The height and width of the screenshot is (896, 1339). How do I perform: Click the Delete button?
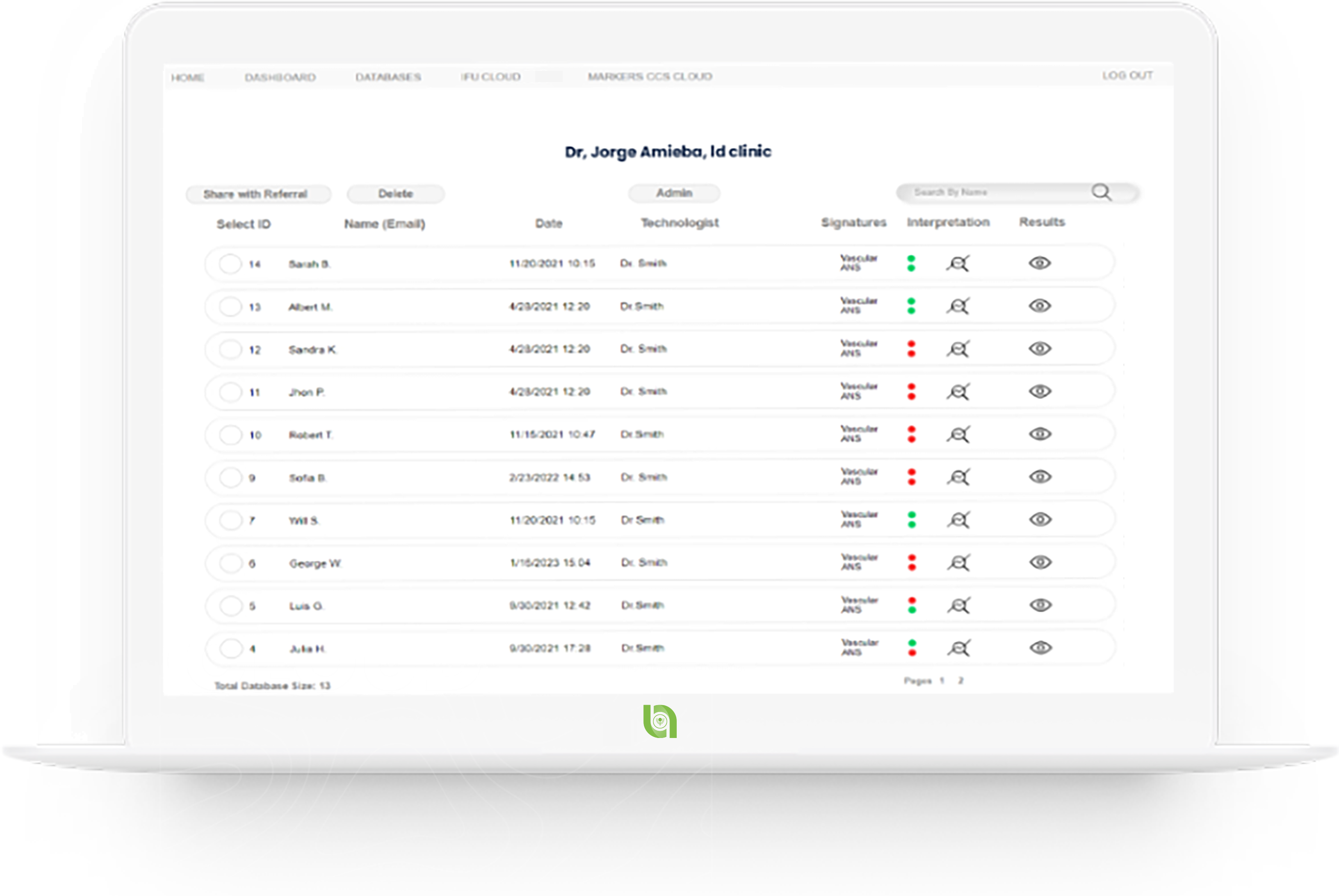[x=396, y=194]
